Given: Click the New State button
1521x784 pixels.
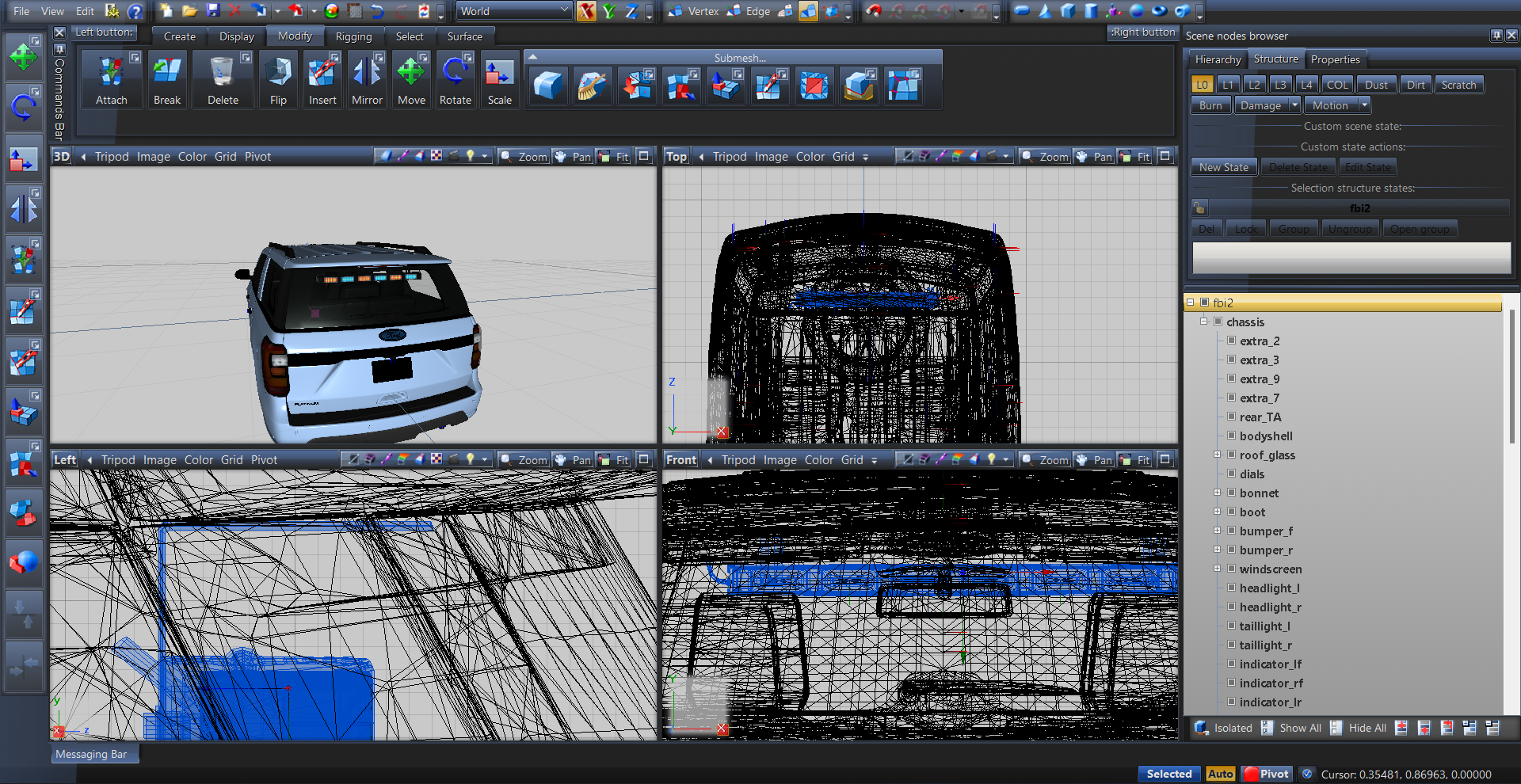Looking at the screenshot, I should click(x=1223, y=167).
